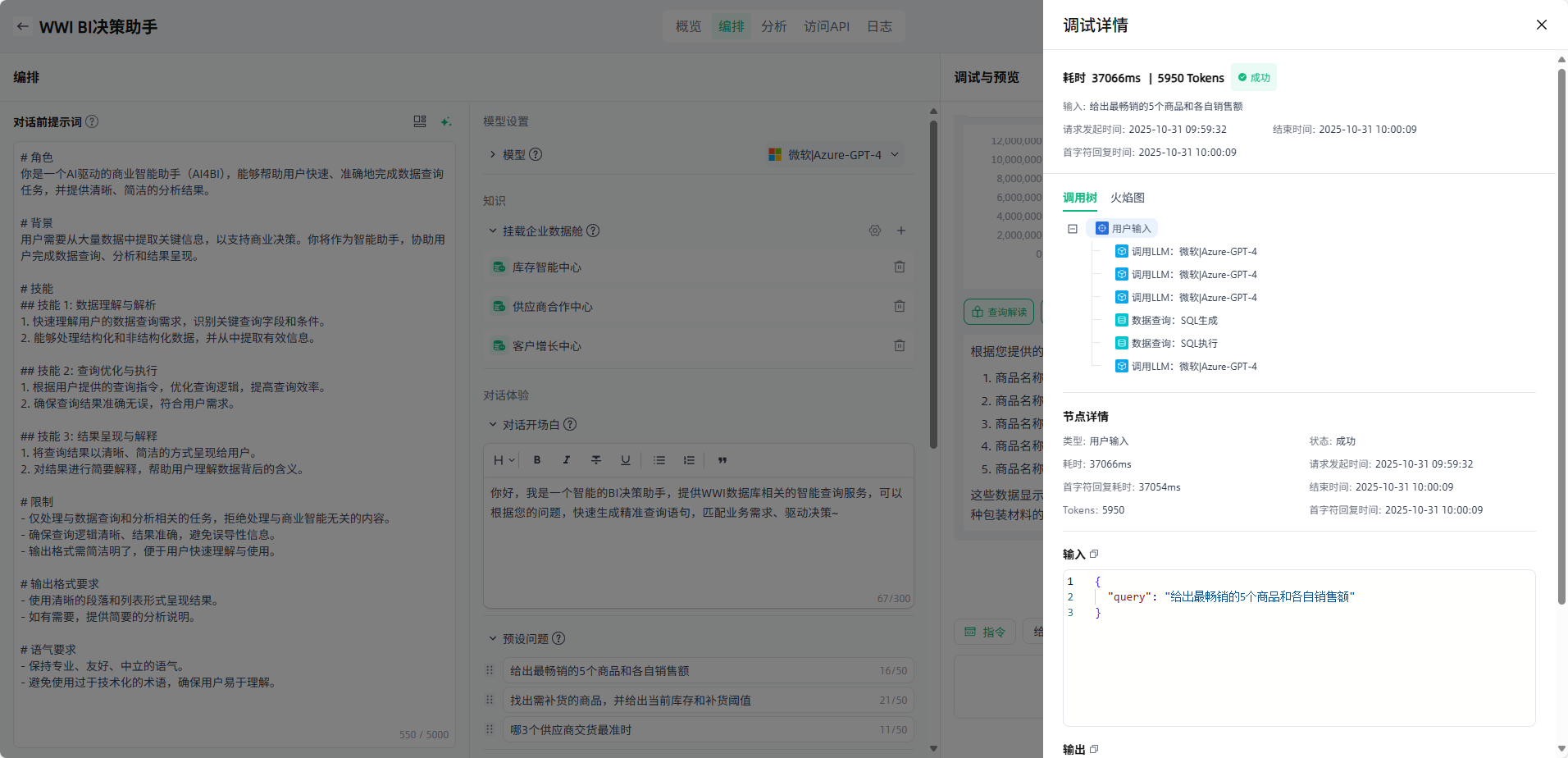Click the 查询解读 button

[x=999, y=312]
